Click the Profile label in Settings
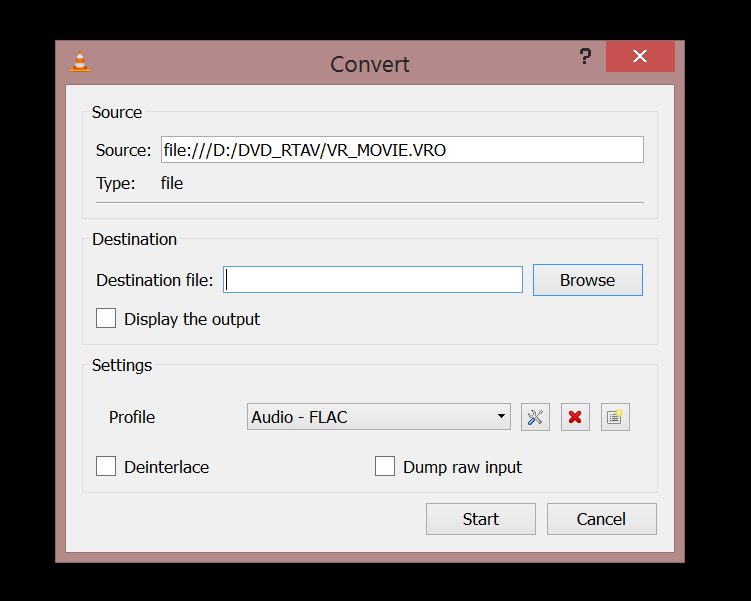The height and width of the screenshot is (601, 751). click(132, 417)
